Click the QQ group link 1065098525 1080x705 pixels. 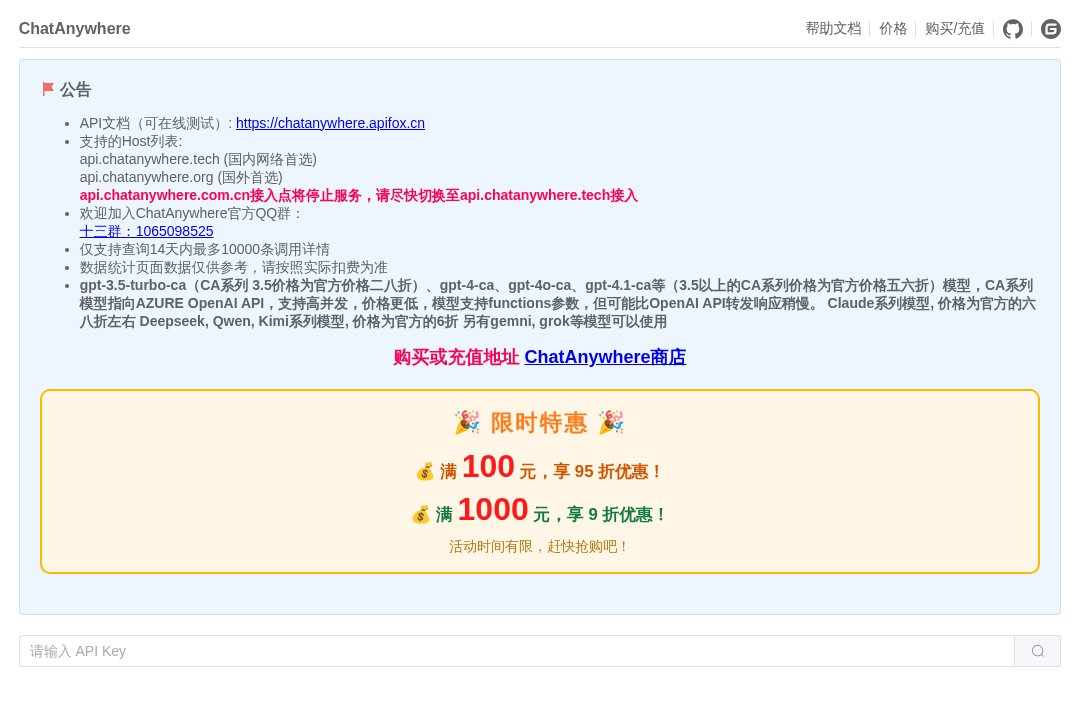point(146,231)
